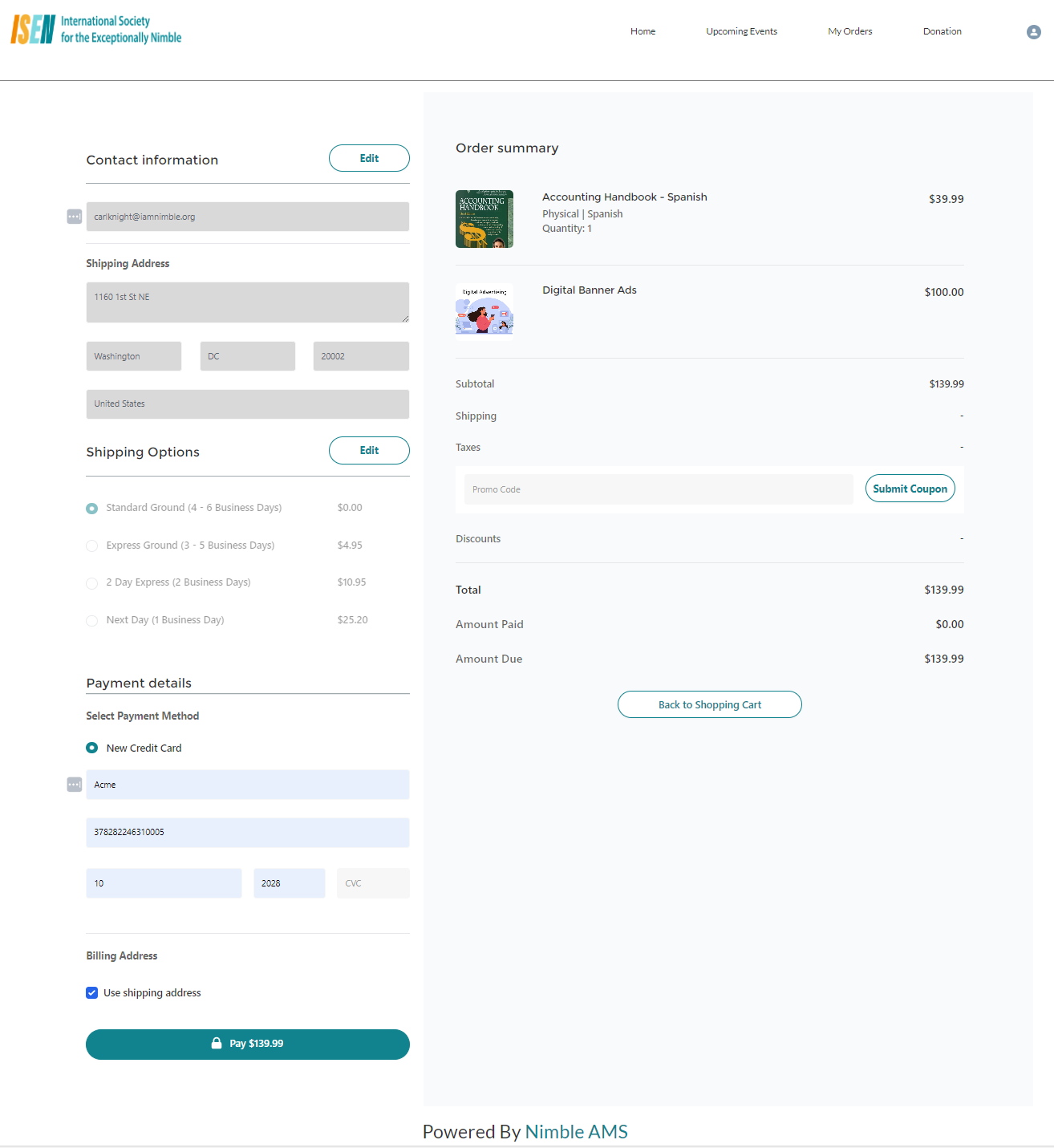Edit the contact information

tap(369, 159)
